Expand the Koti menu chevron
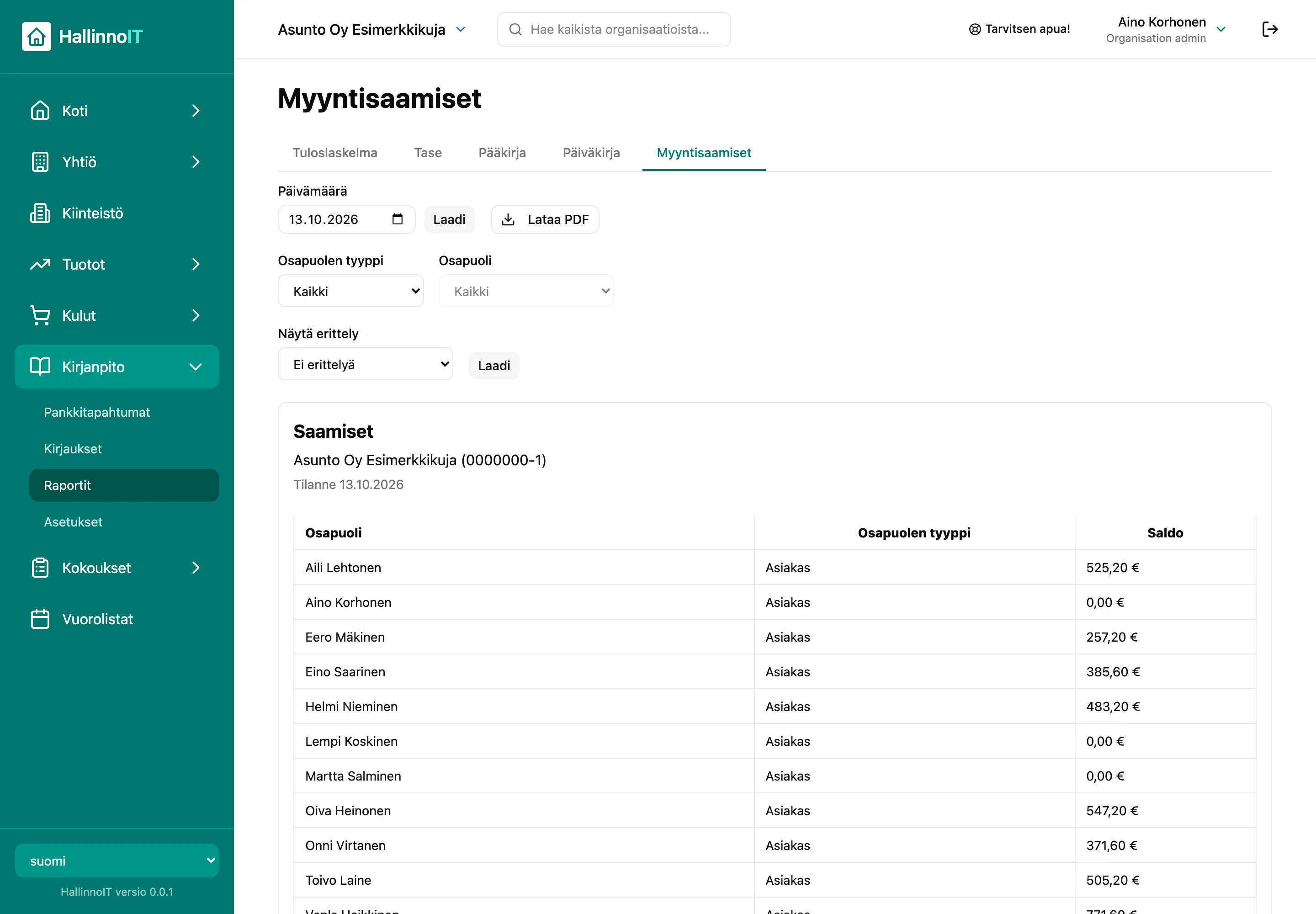 coord(196,111)
